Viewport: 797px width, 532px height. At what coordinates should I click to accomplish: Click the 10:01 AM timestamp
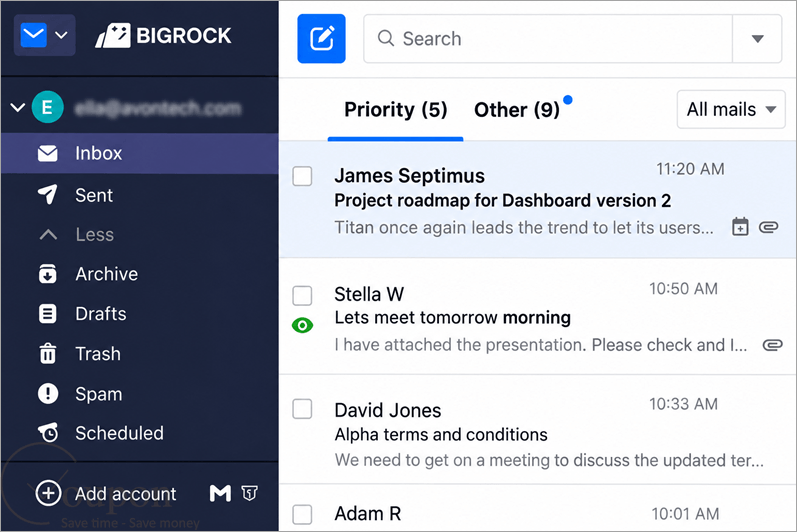coord(685,514)
